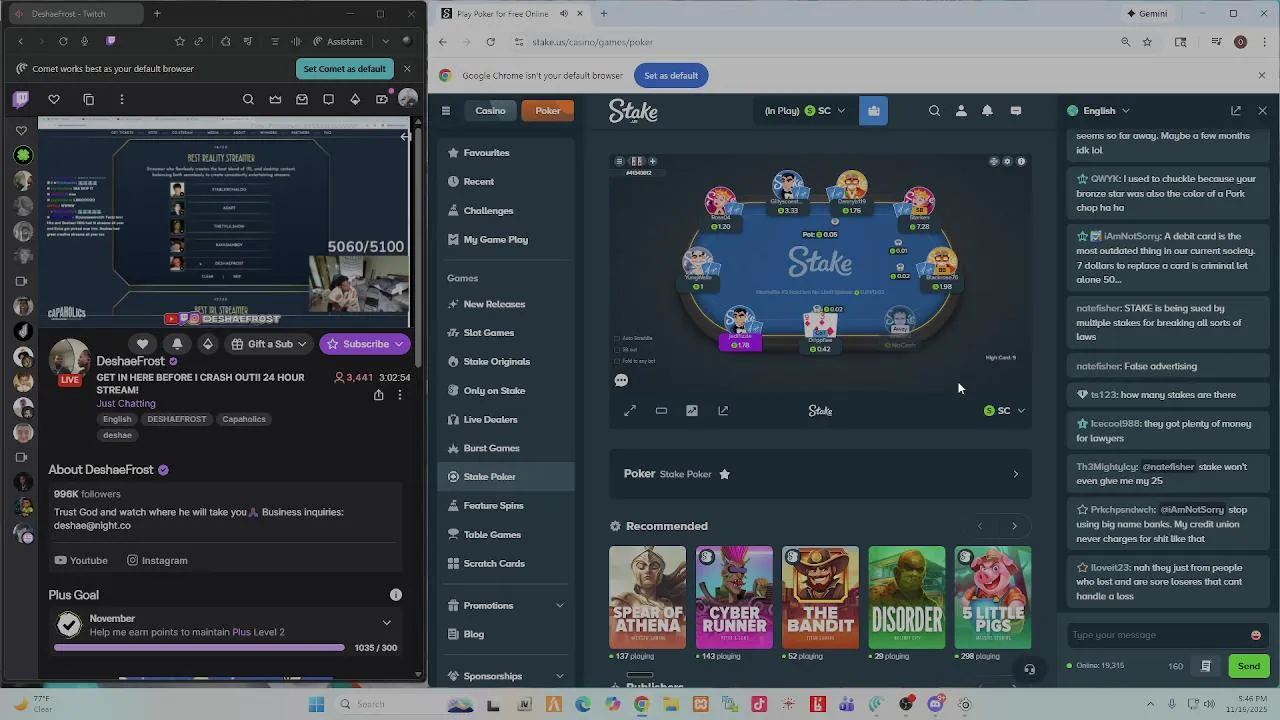Click Stake search magnifier icon
This screenshot has width=1280, height=720.
pyautogui.click(x=934, y=111)
